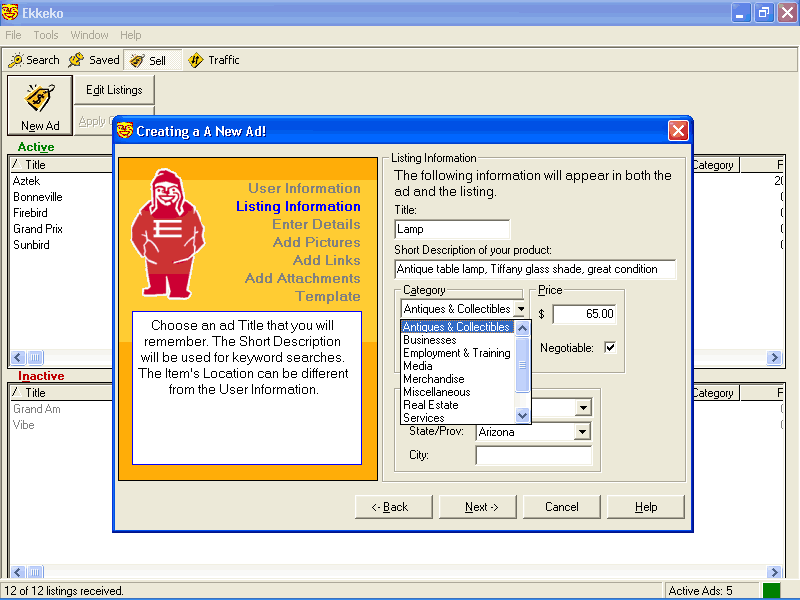The image size is (800, 600).
Task: Select the Grand Prix listing
Action: [x=38, y=229]
